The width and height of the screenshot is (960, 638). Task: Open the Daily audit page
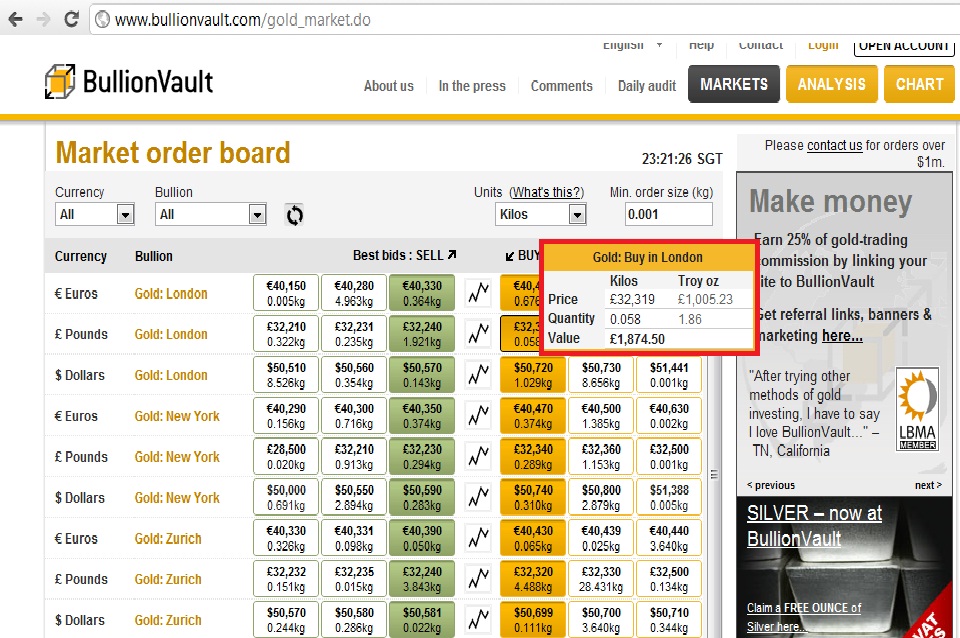tap(647, 86)
